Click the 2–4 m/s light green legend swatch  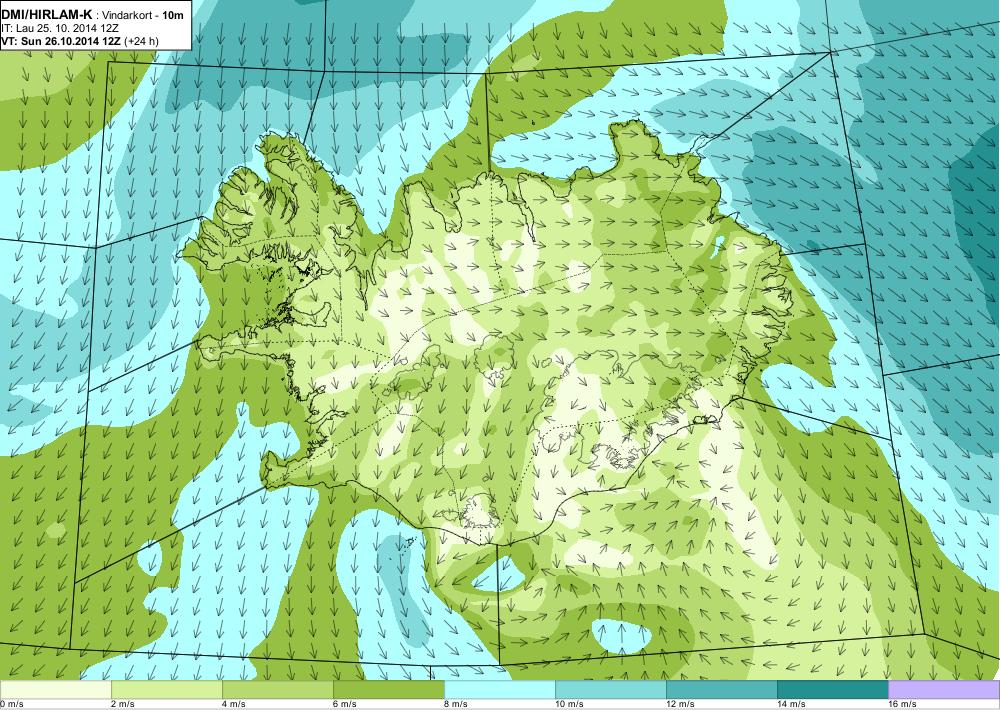pos(167,690)
